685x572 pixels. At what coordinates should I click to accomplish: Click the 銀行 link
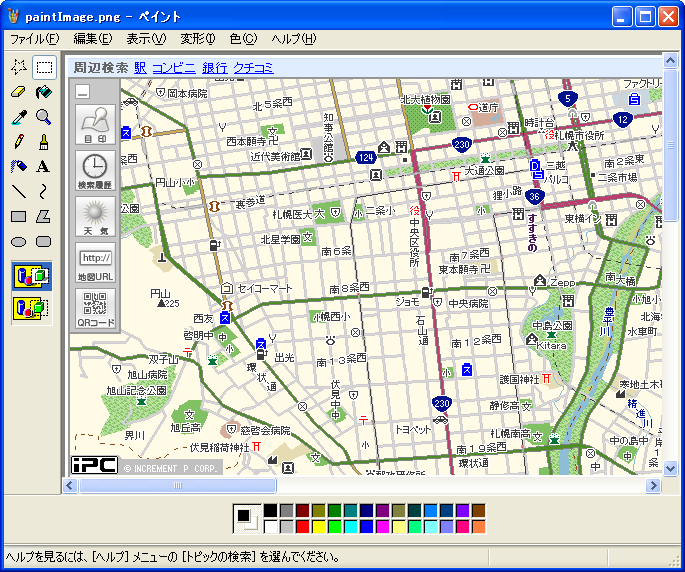tap(215, 68)
